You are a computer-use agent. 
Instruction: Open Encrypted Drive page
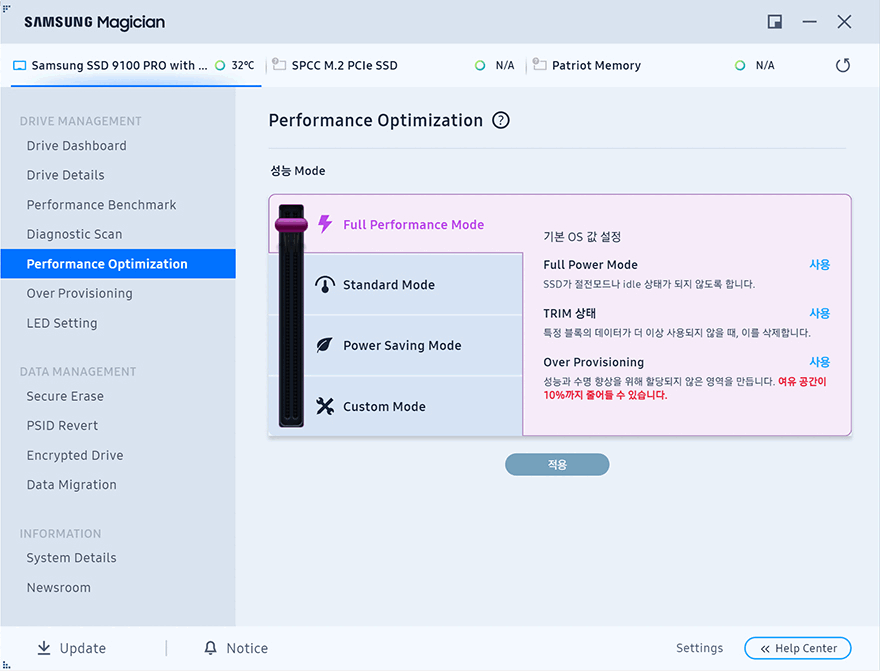[x=75, y=455]
